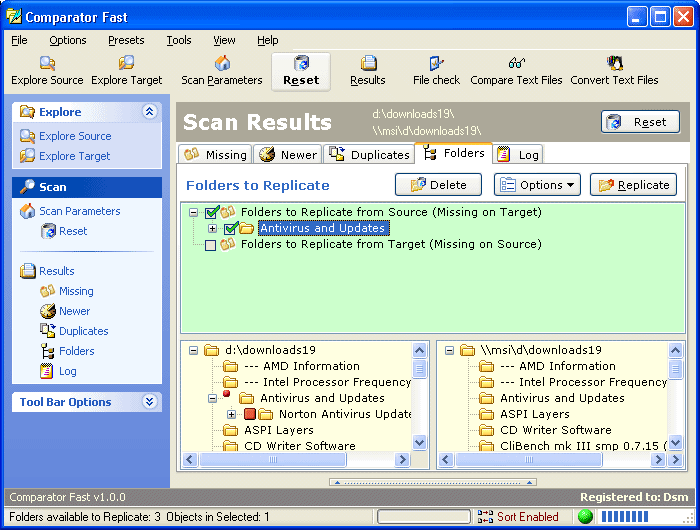
Task: Click the Replicate button
Action: point(633,185)
